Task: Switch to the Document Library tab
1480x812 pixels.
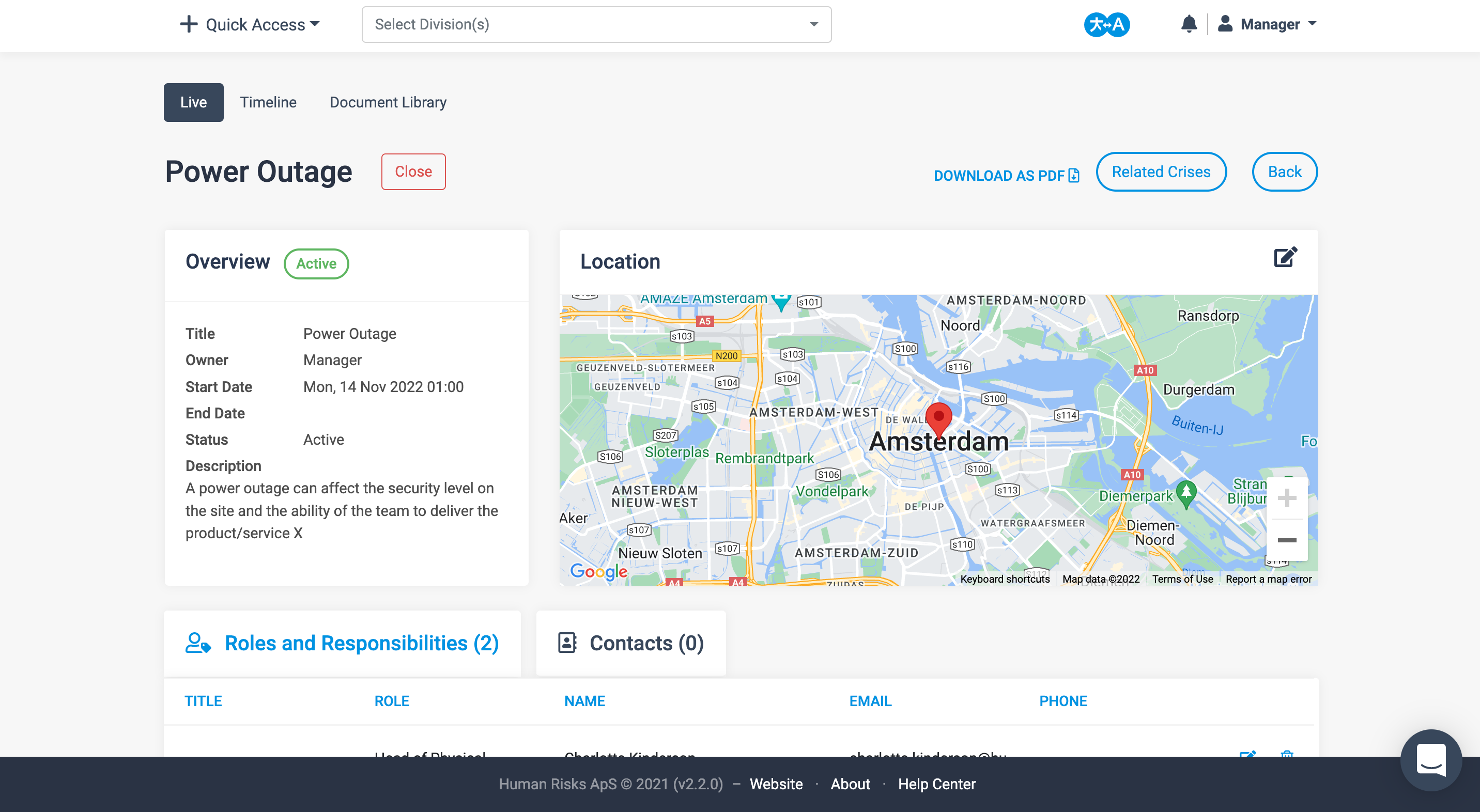Action: tap(388, 102)
